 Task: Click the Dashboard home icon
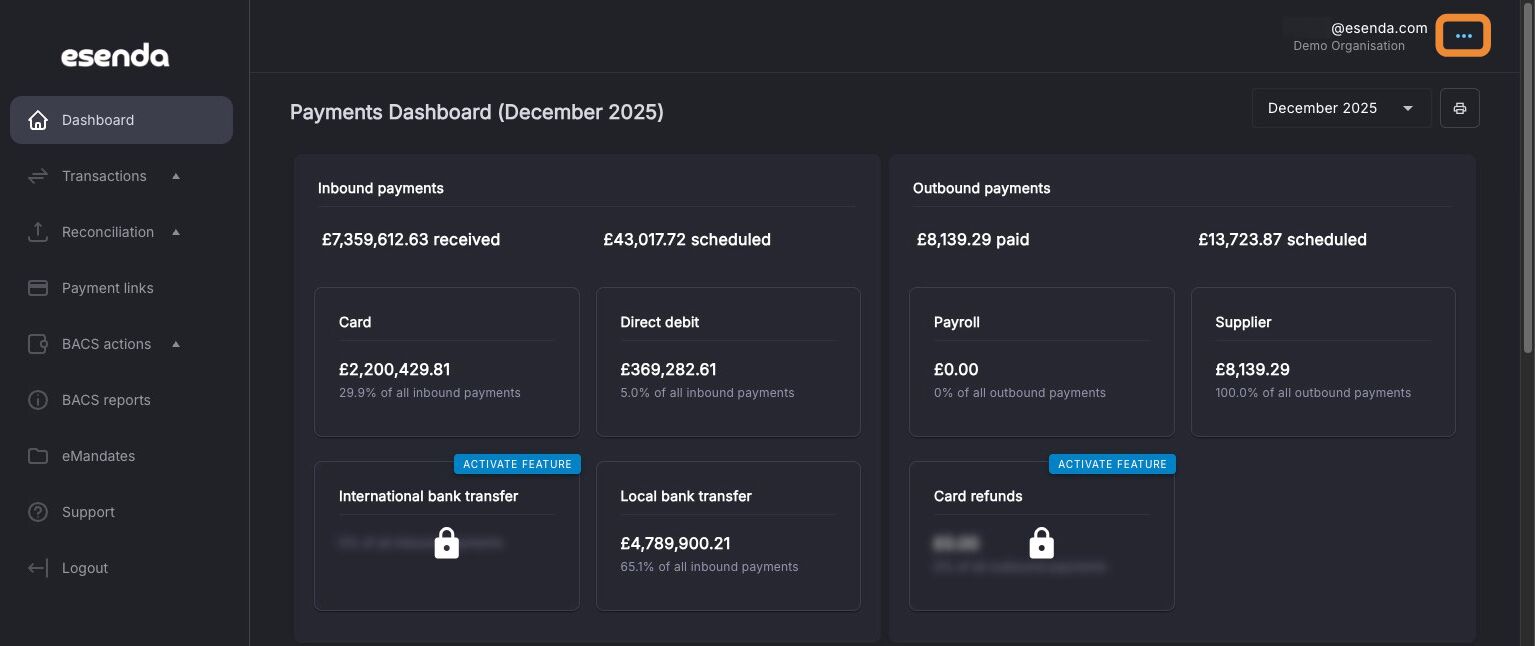coord(38,120)
